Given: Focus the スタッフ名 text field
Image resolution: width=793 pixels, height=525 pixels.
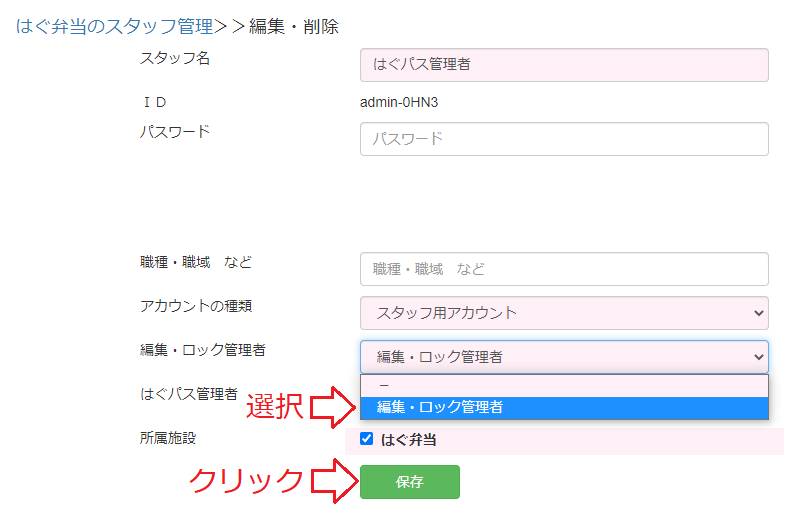Looking at the screenshot, I should point(564,65).
